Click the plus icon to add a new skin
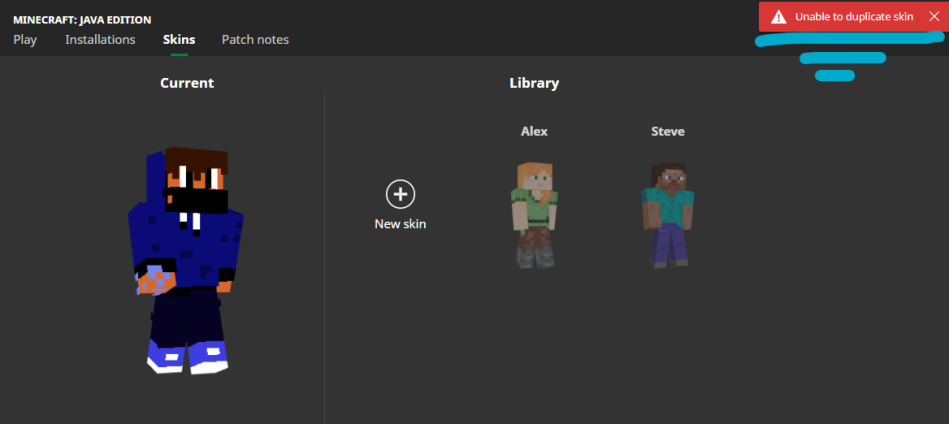The image size is (949, 424). (400, 194)
